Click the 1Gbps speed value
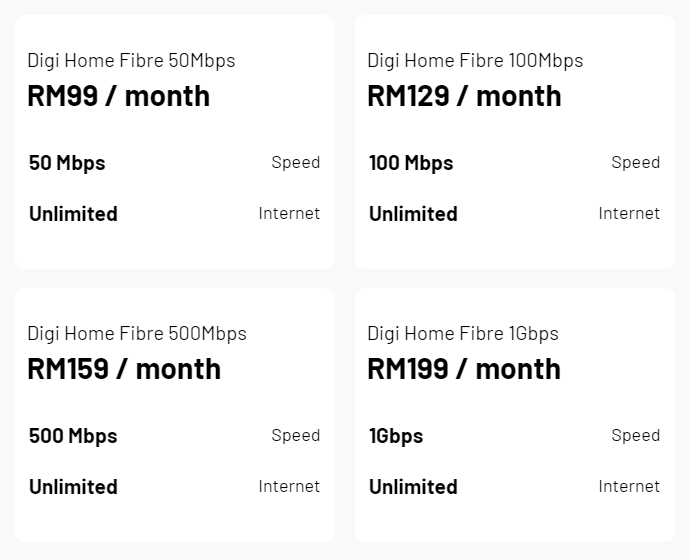690x560 pixels. click(396, 436)
